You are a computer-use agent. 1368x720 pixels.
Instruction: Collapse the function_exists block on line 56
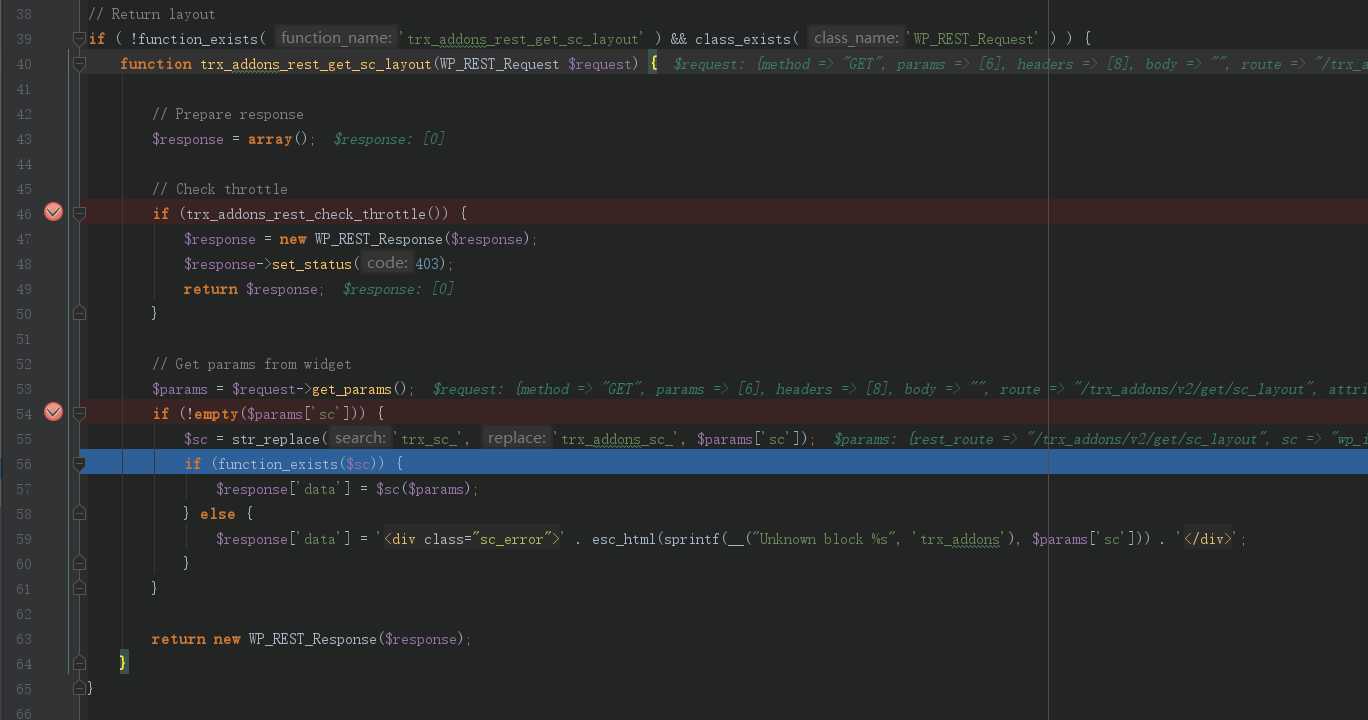79,464
